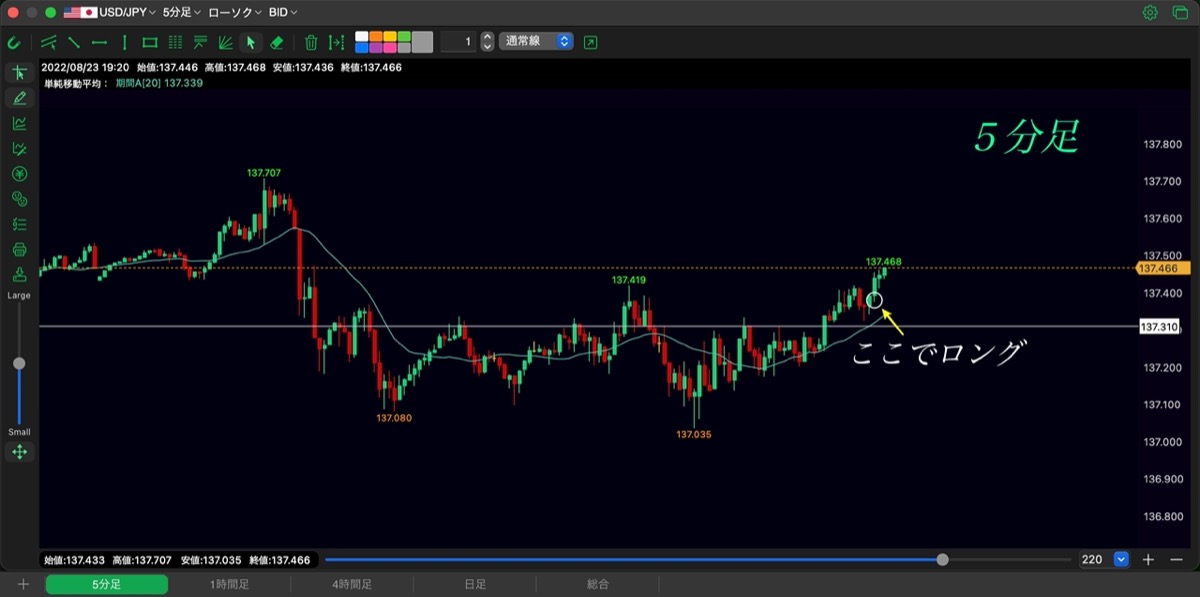
Task: Select the eraser tool
Action: pyautogui.click(x=278, y=42)
